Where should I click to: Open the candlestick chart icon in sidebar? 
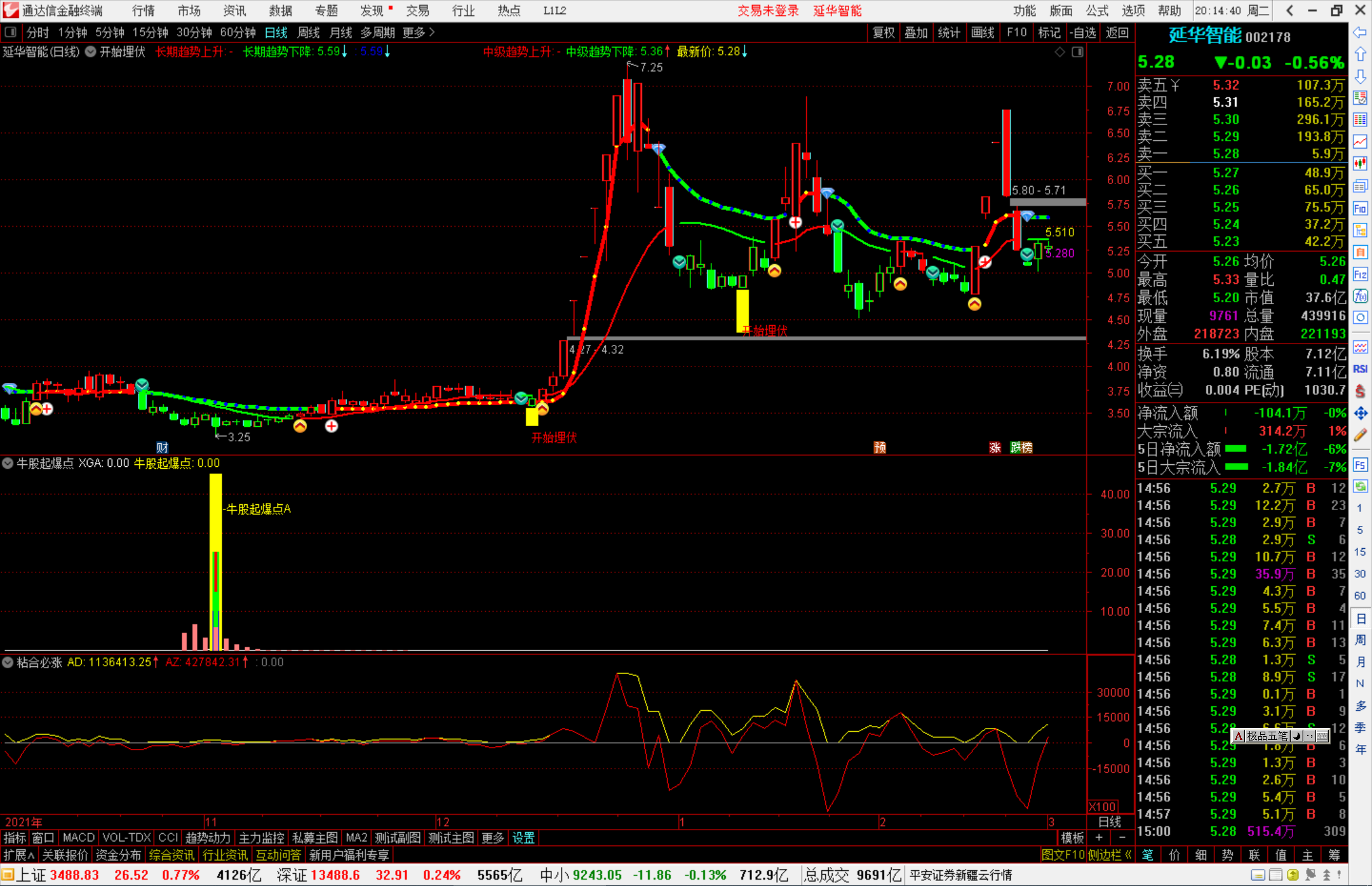point(1360,164)
